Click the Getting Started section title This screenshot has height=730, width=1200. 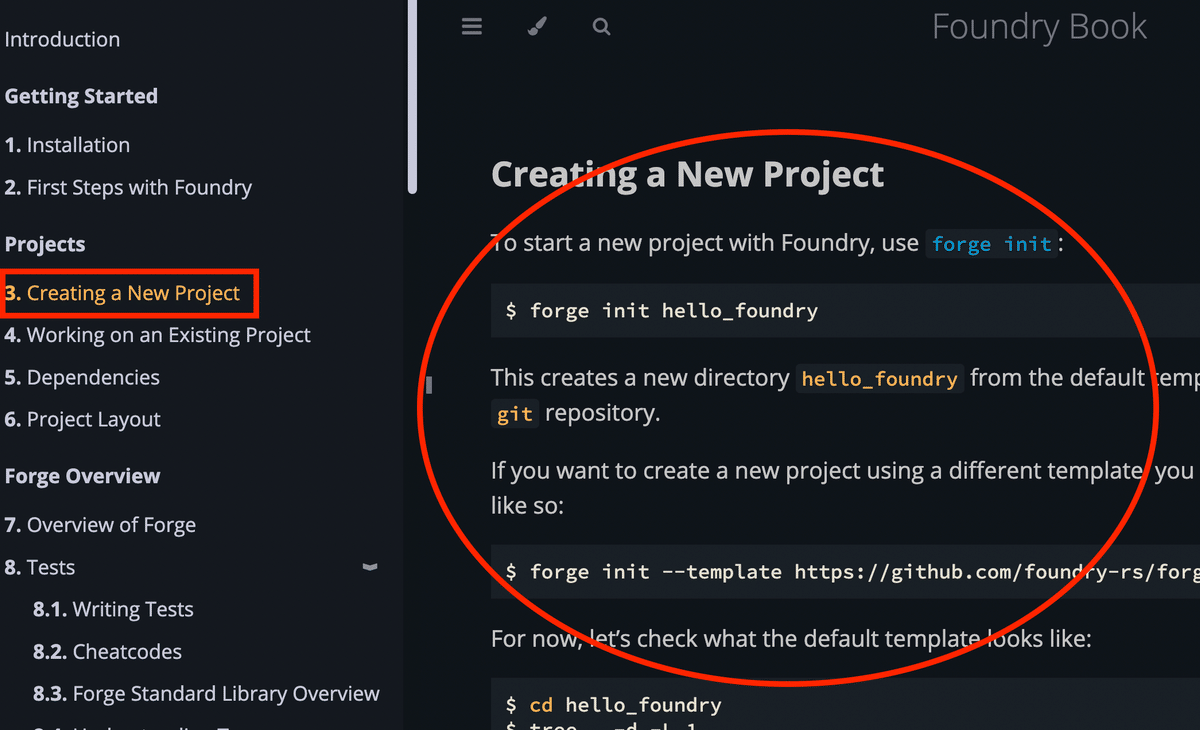point(81,97)
